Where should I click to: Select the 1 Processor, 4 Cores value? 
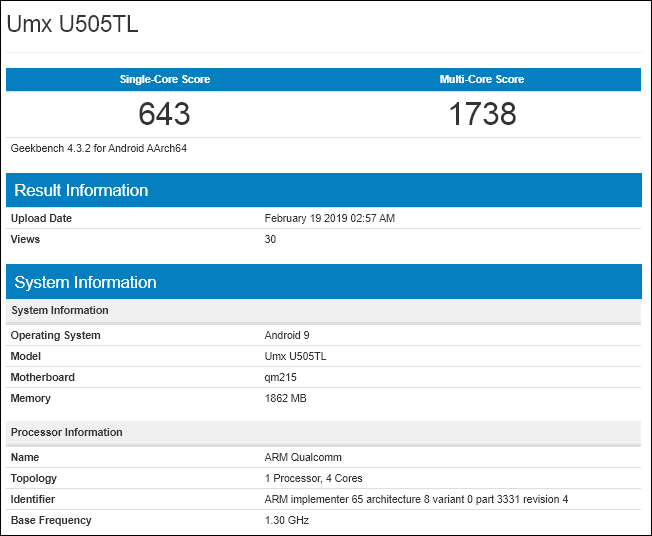(x=314, y=478)
